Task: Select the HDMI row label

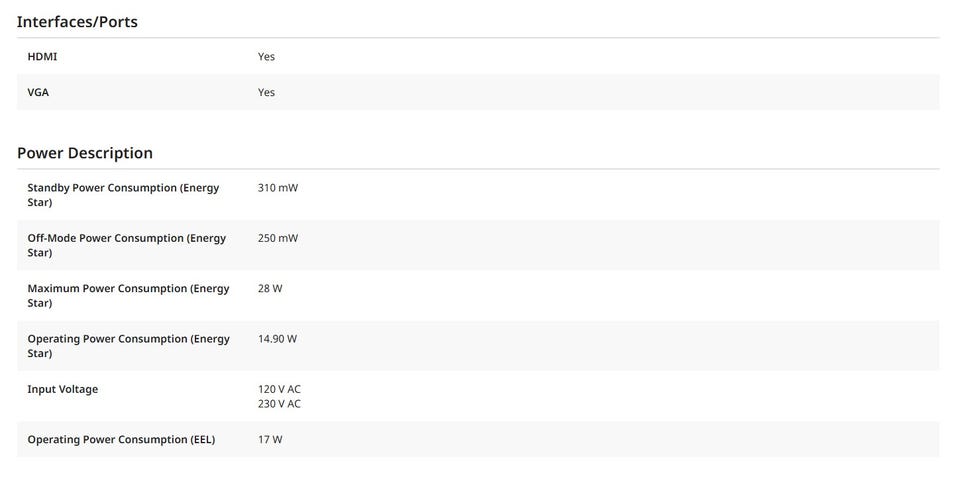Action: tap(42, 57)
